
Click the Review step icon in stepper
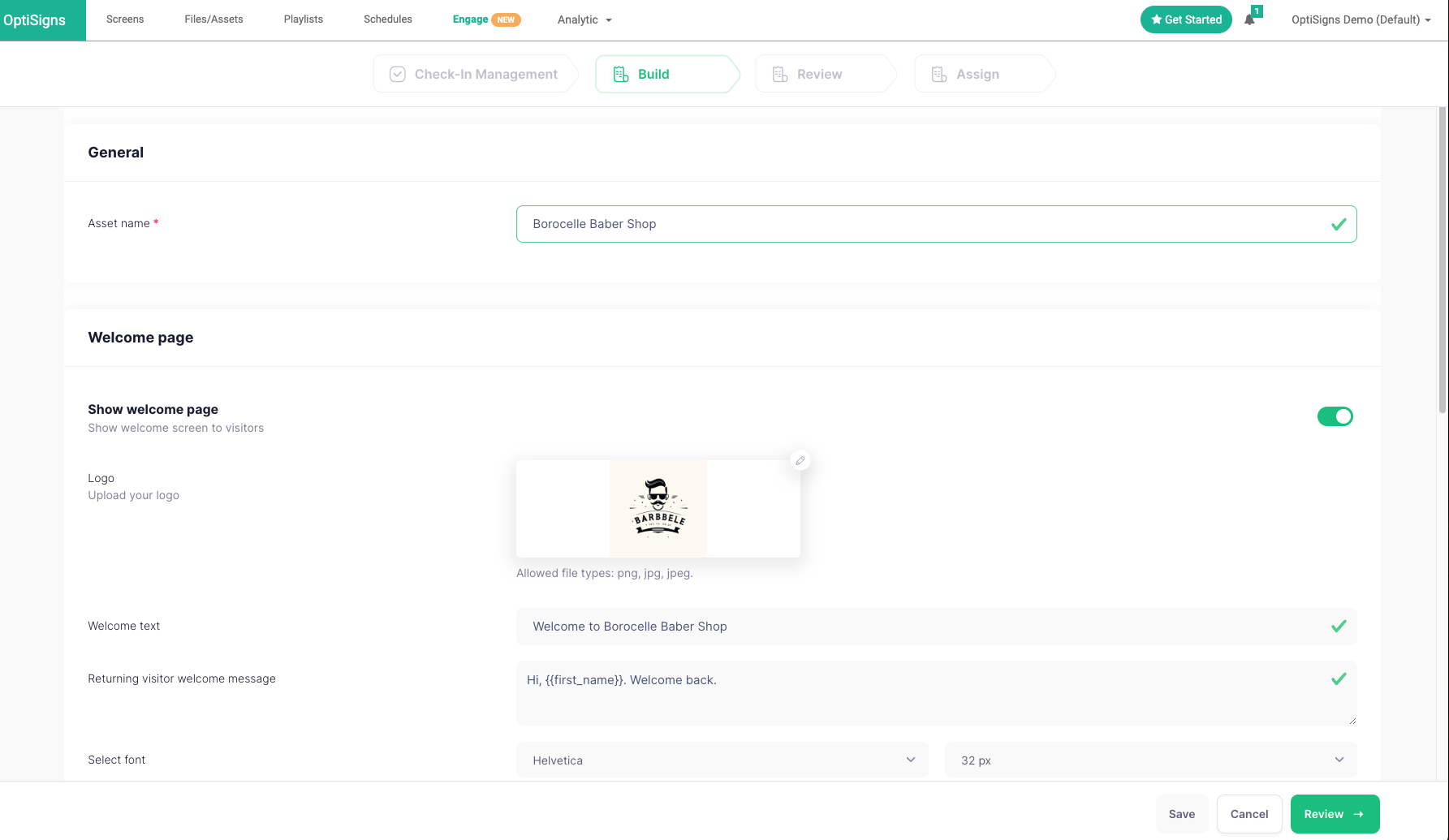click(780, 75)
